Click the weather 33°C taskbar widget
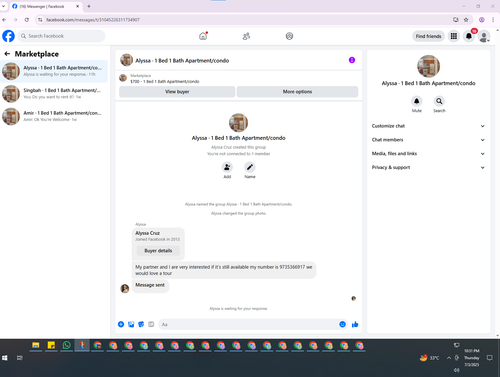Viewport: 500px width, 377px height. point(429,358)
